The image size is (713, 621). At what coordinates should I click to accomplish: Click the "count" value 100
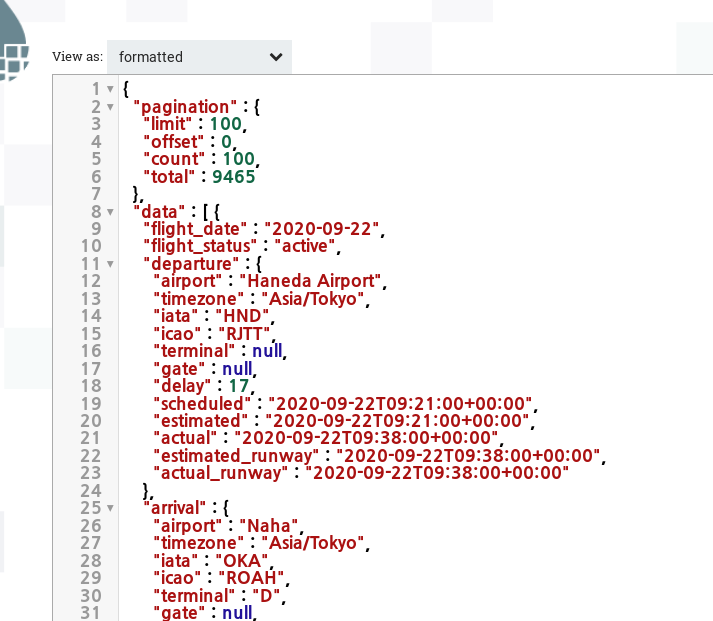(239, 159)
